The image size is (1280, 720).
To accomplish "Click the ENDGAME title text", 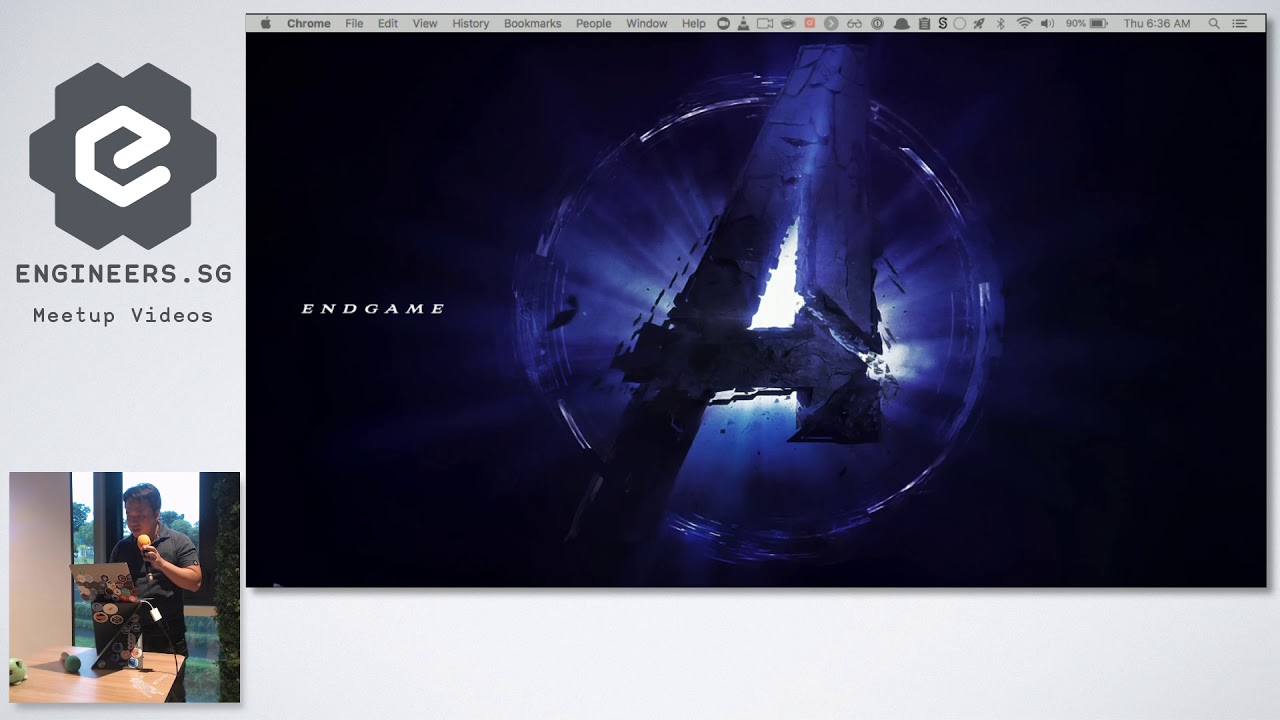I will click(373, 309).
